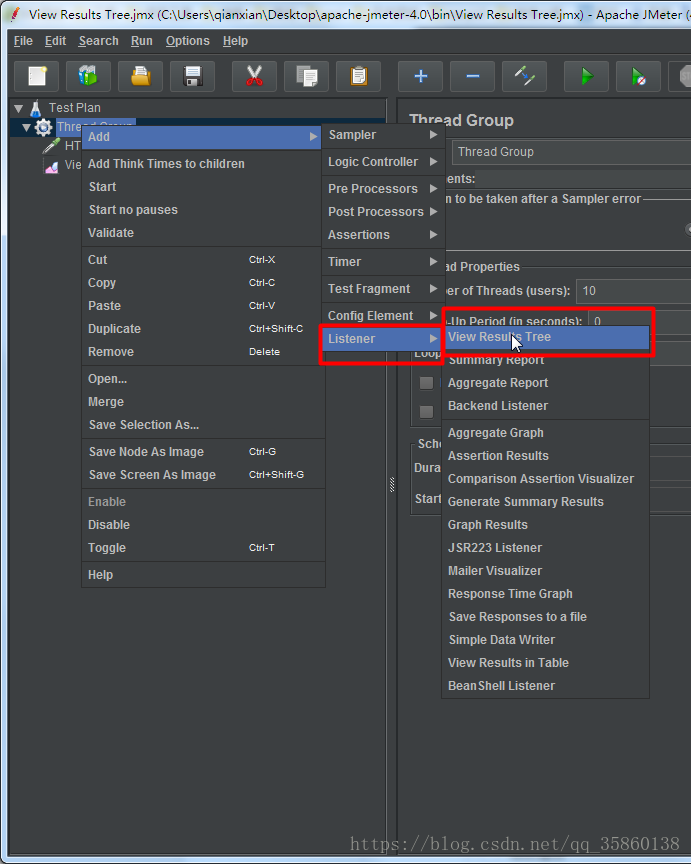Screen dimensions: 691x864
Task: Choose Save Selection As... entry
Action: click(203, 425)
